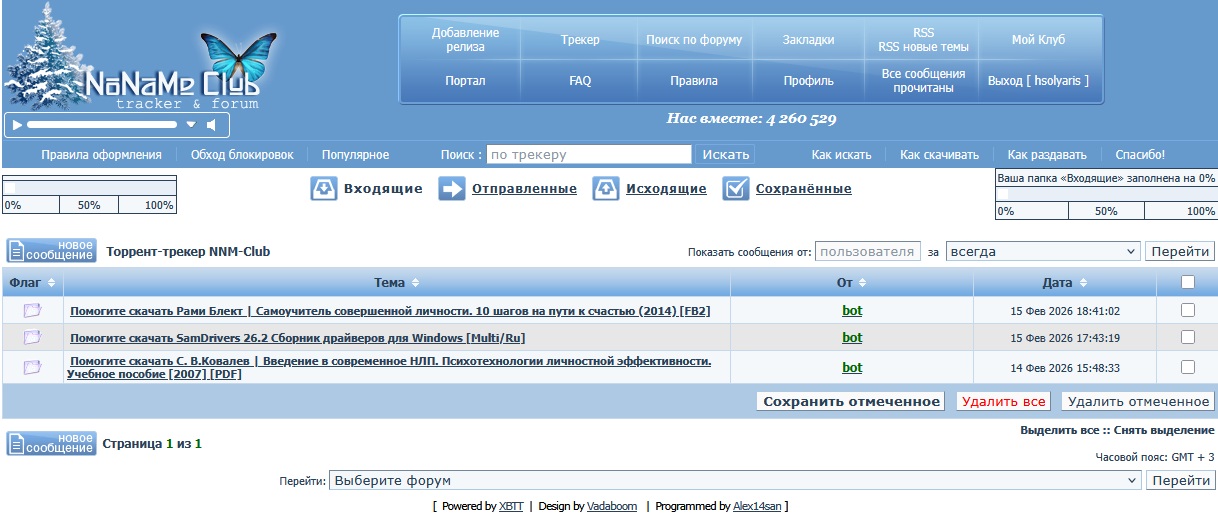Check the box for the 14 Фев 2026 message

pos(1187,367)
